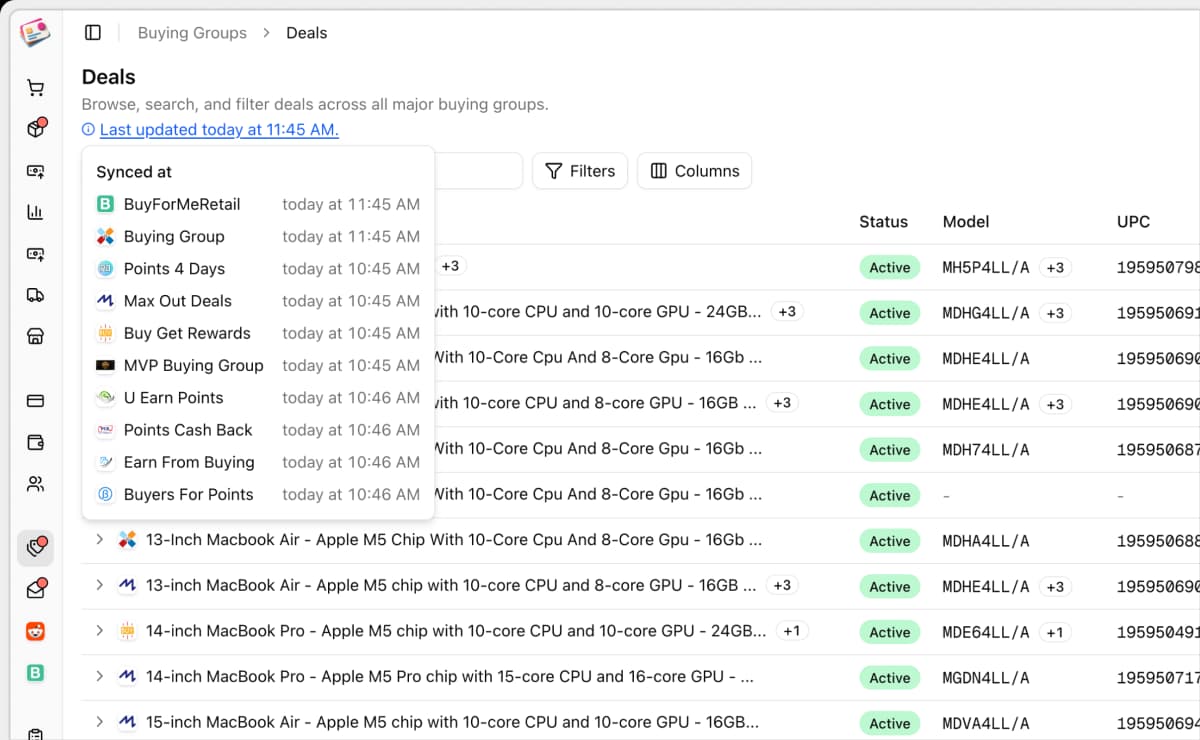This screenshot has height=740, width=1200.
Task: Click U Earn Points logo in popup
Action: point(105,398)
